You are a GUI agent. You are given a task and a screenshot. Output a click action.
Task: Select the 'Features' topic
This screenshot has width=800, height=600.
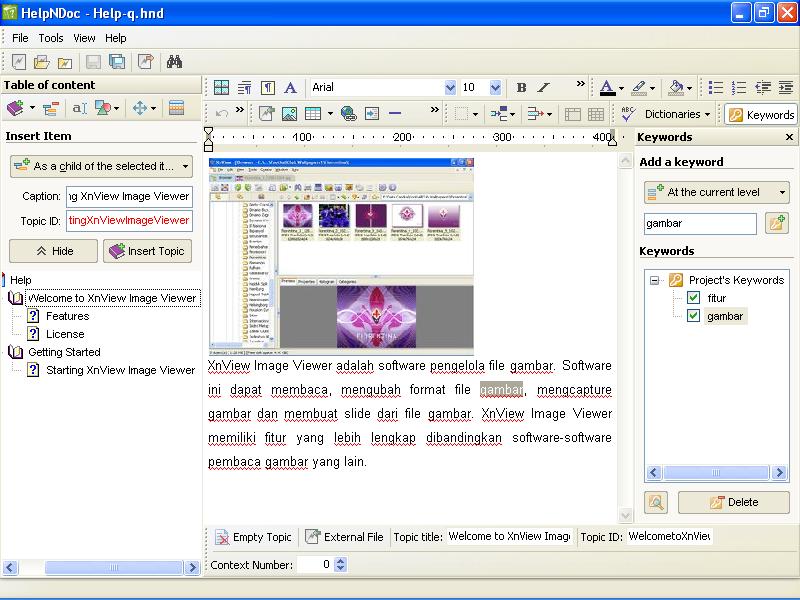pyautogui.click(x=67, y=316)
